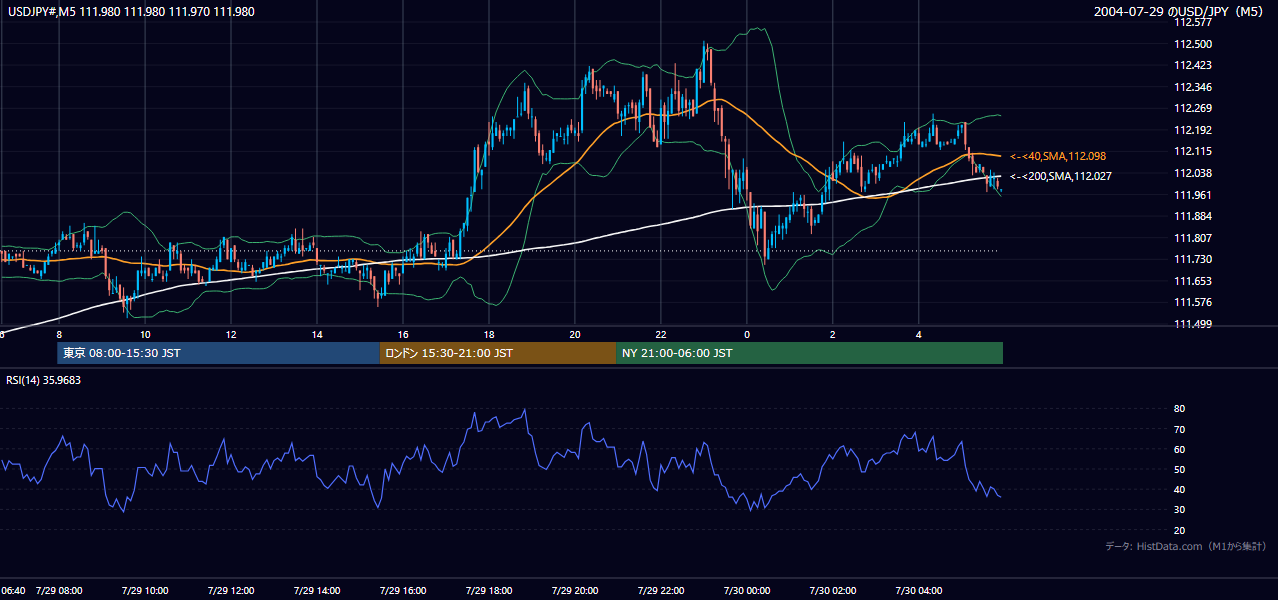
Task: Click the white 200 SMA 112.027 label
Action: click(1060, 176)
